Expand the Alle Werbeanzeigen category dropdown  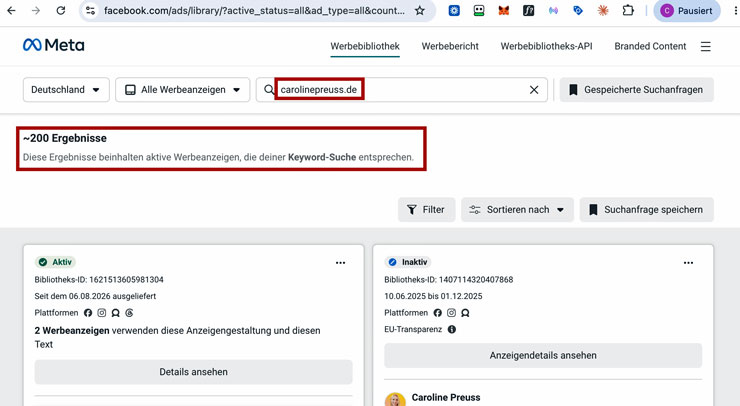pos(183,90)
